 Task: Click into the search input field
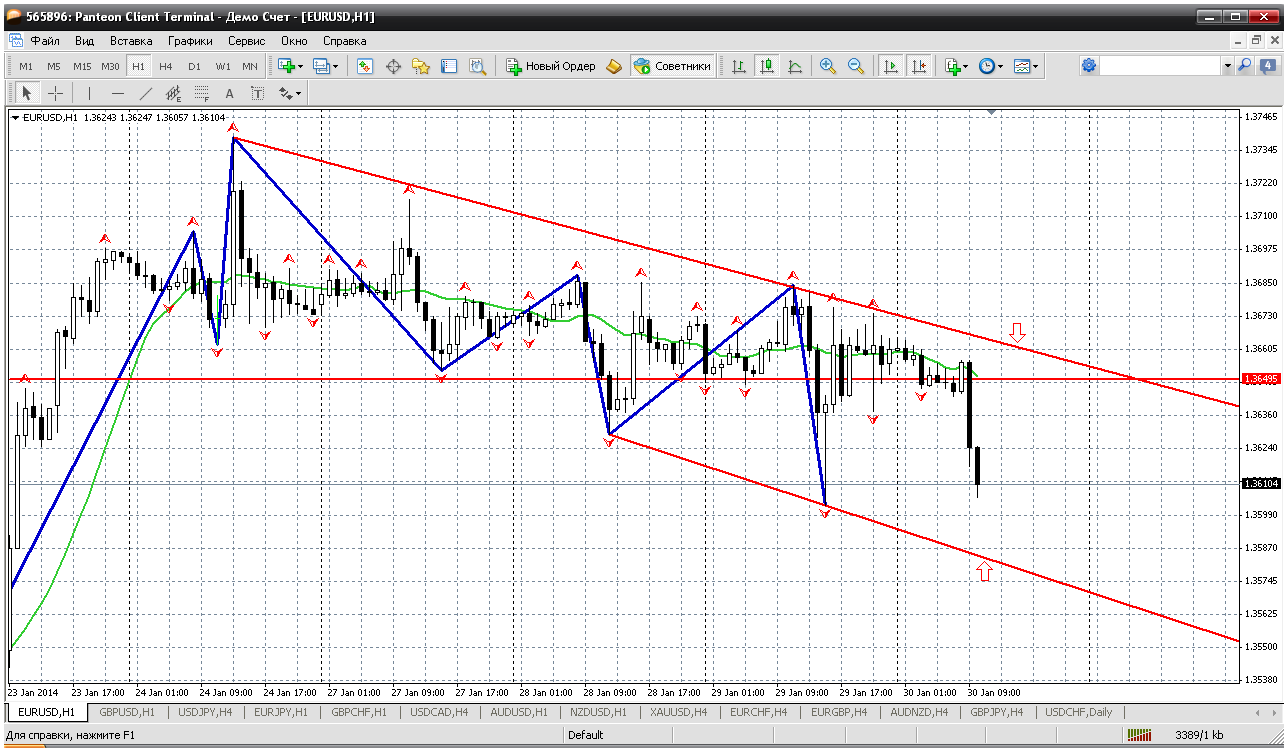[1160, 66]
